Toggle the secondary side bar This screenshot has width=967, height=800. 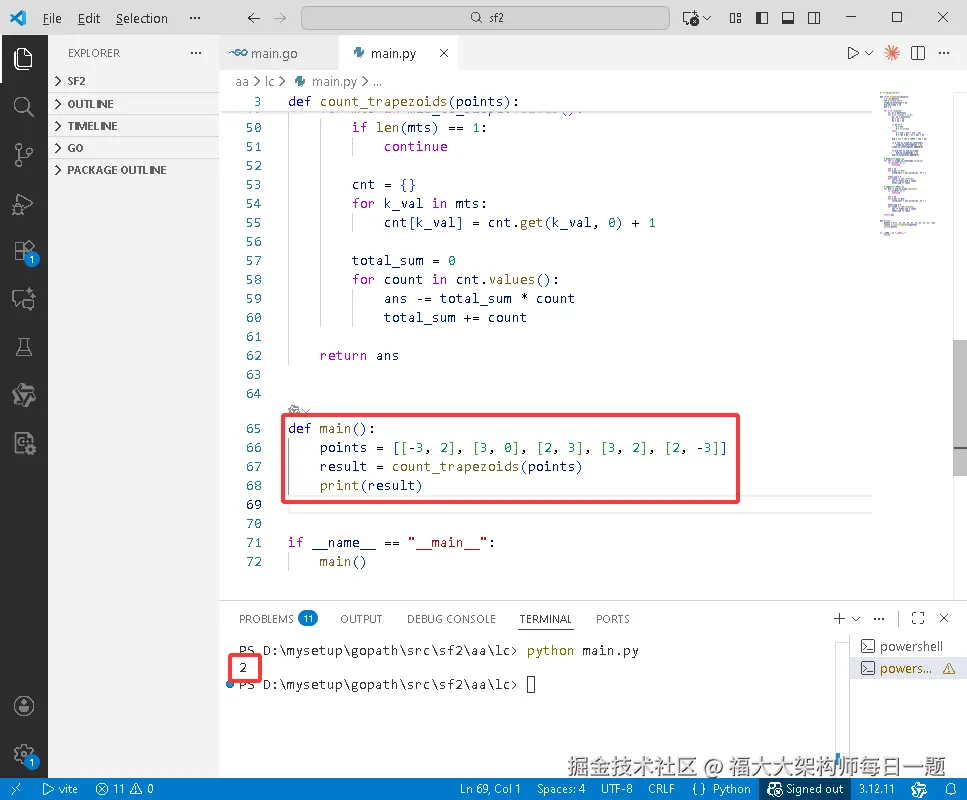click(814, 18)
